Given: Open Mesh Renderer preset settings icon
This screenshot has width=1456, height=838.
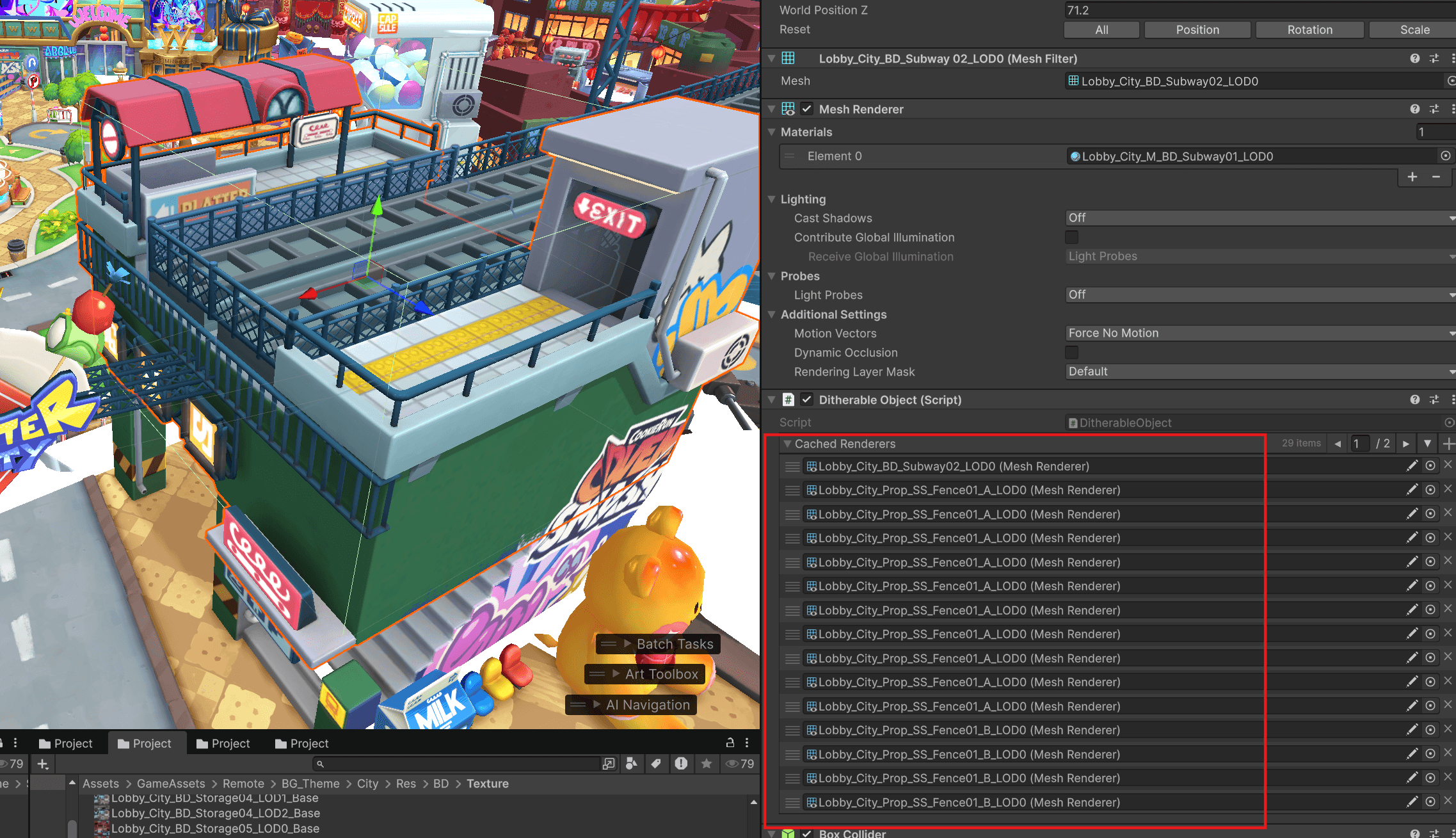Looking at the screenshot, I should point(1434,109).
